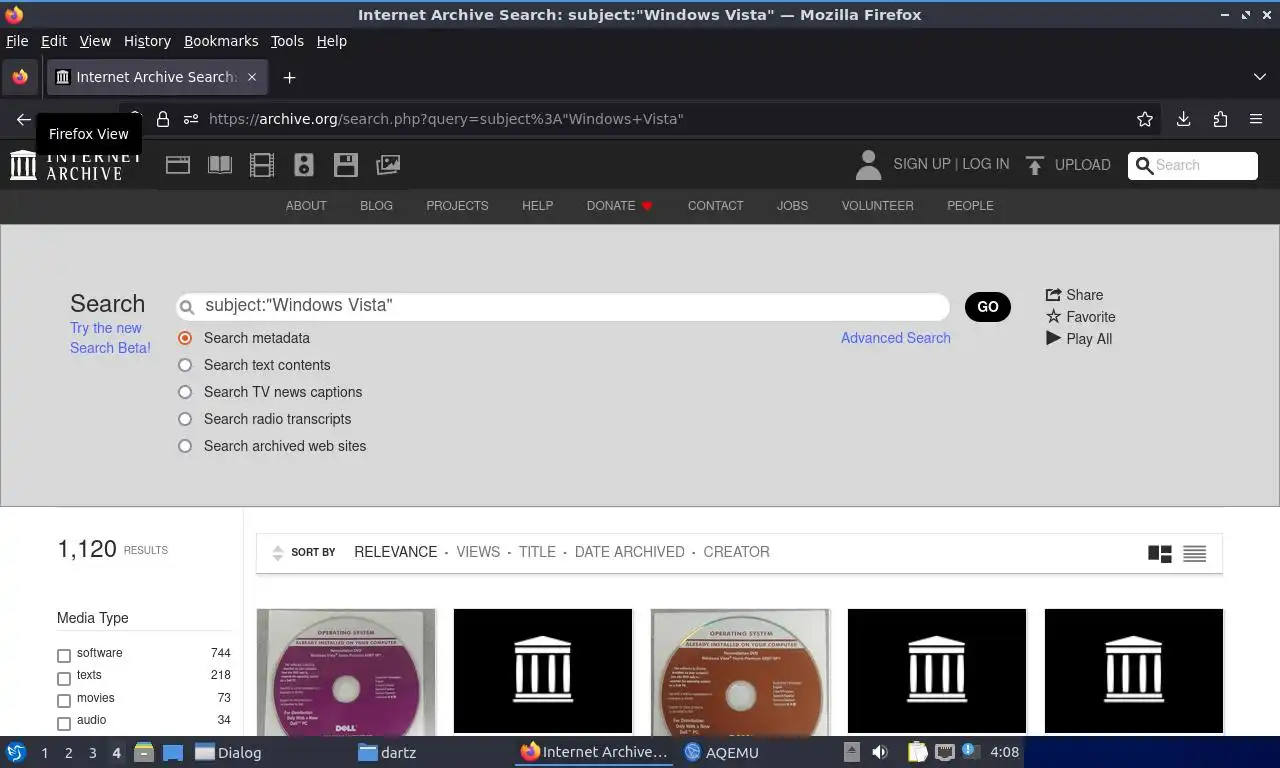The height and width of the screenshot is (768, 1280).
Task: Click the Firefox View button
Action: click(20, 77)
